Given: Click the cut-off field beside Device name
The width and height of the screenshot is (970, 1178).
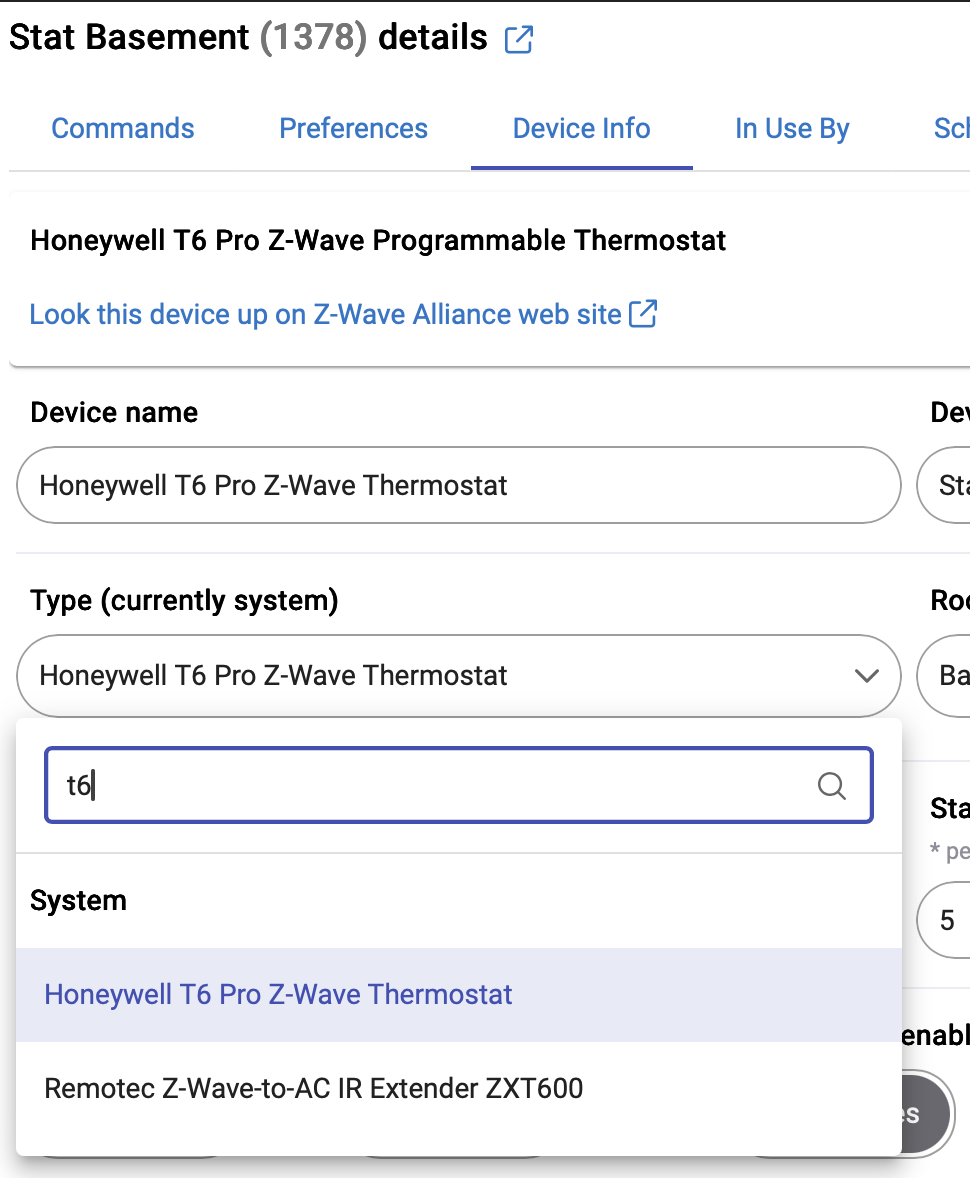Looking at the screenshot, I should coord(945,486).
